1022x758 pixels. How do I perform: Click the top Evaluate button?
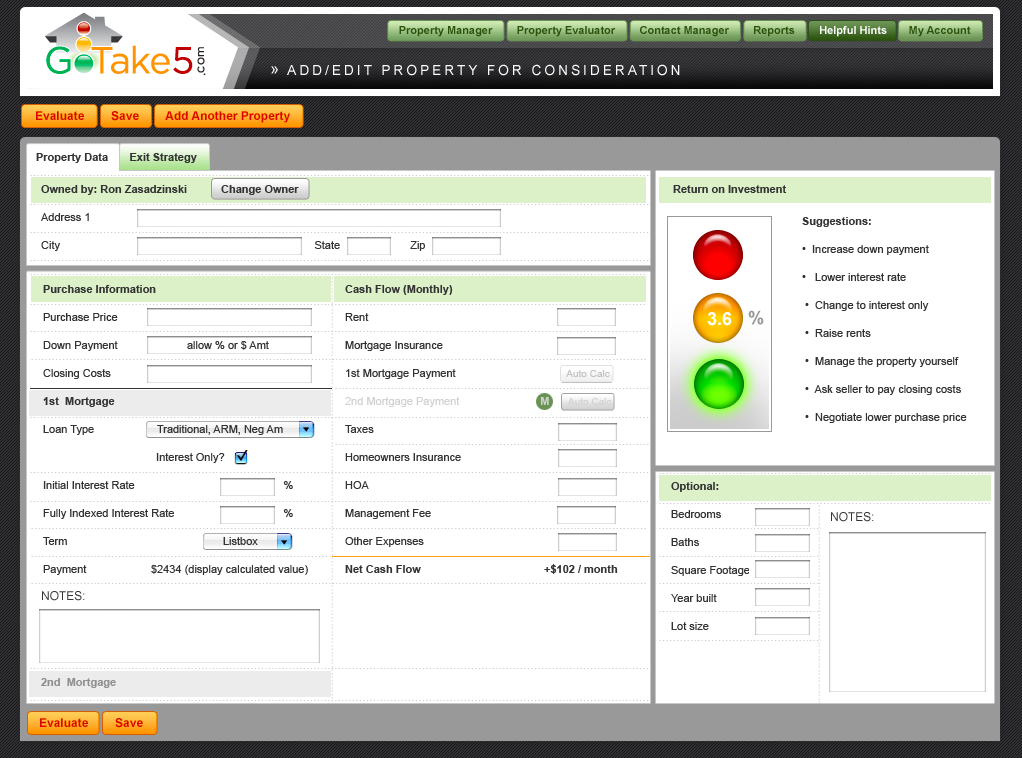[59, 116]
